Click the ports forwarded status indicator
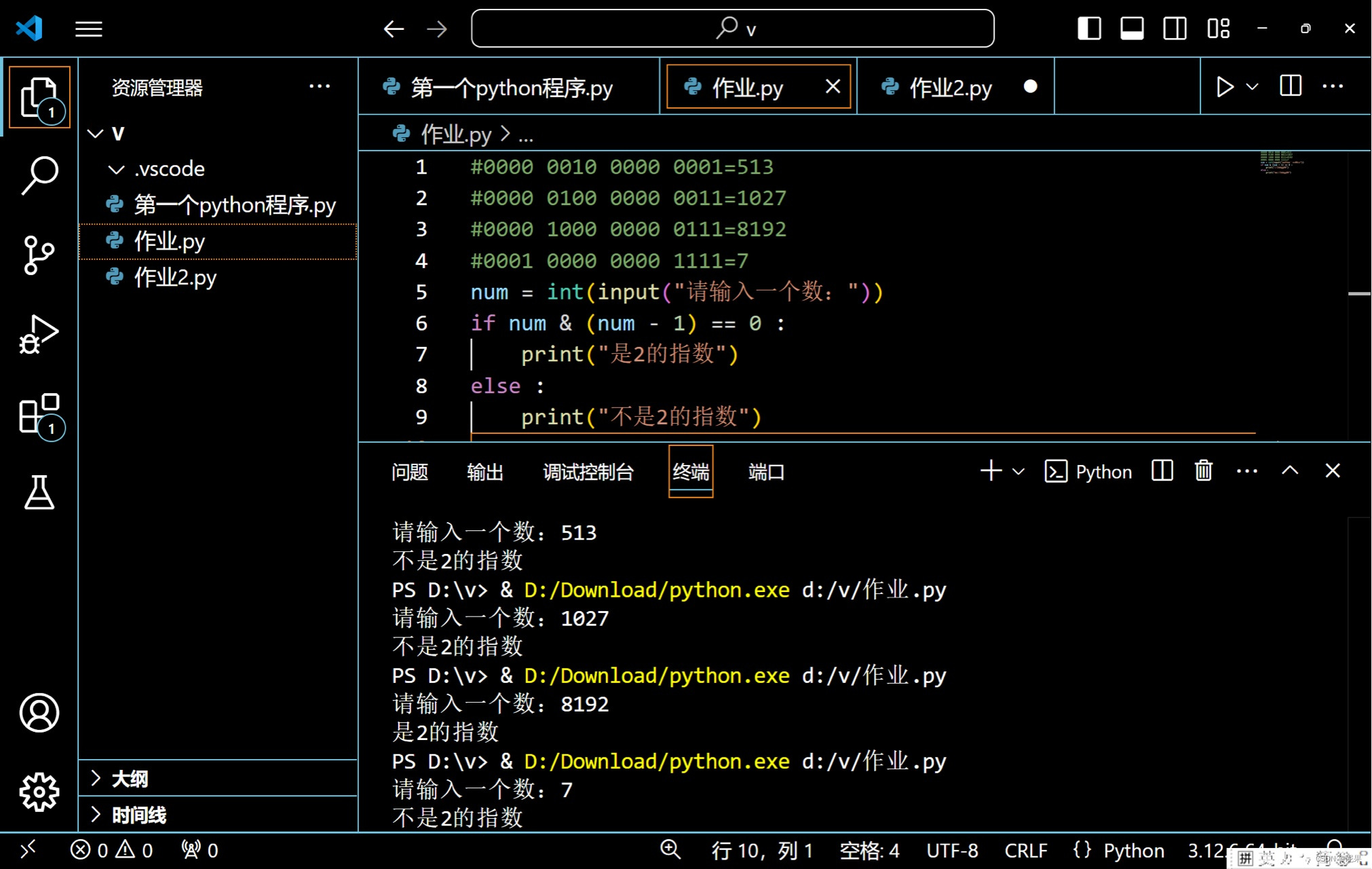Image resolution: width=1372 pixels, height=869 pixels. pyautogui.click(x=199, y=850)
